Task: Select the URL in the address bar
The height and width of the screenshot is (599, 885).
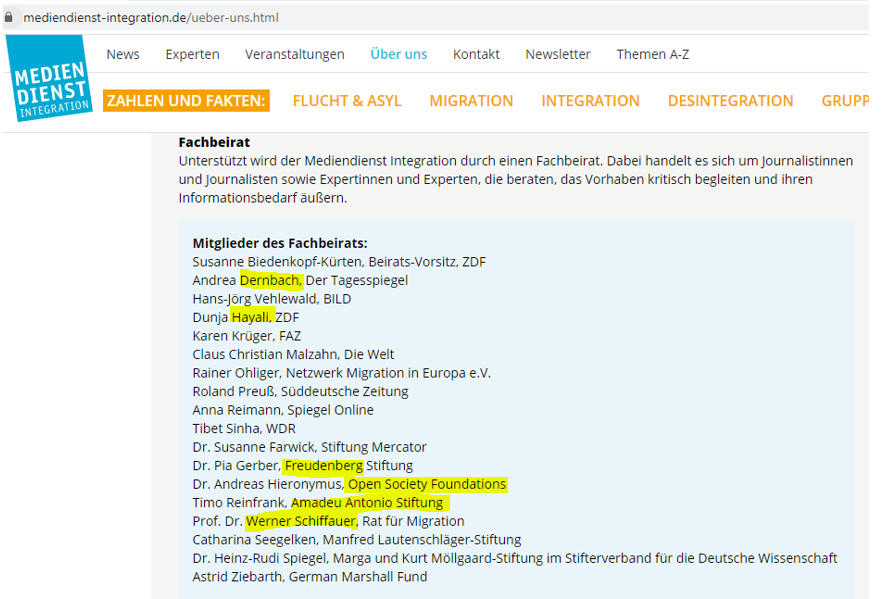Action: (x=151, y=18)
